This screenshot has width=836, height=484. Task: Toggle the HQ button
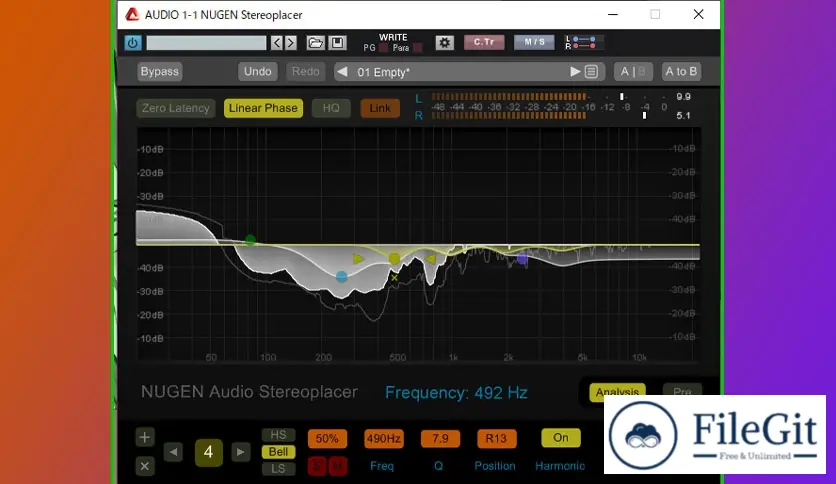coord(331,108)
